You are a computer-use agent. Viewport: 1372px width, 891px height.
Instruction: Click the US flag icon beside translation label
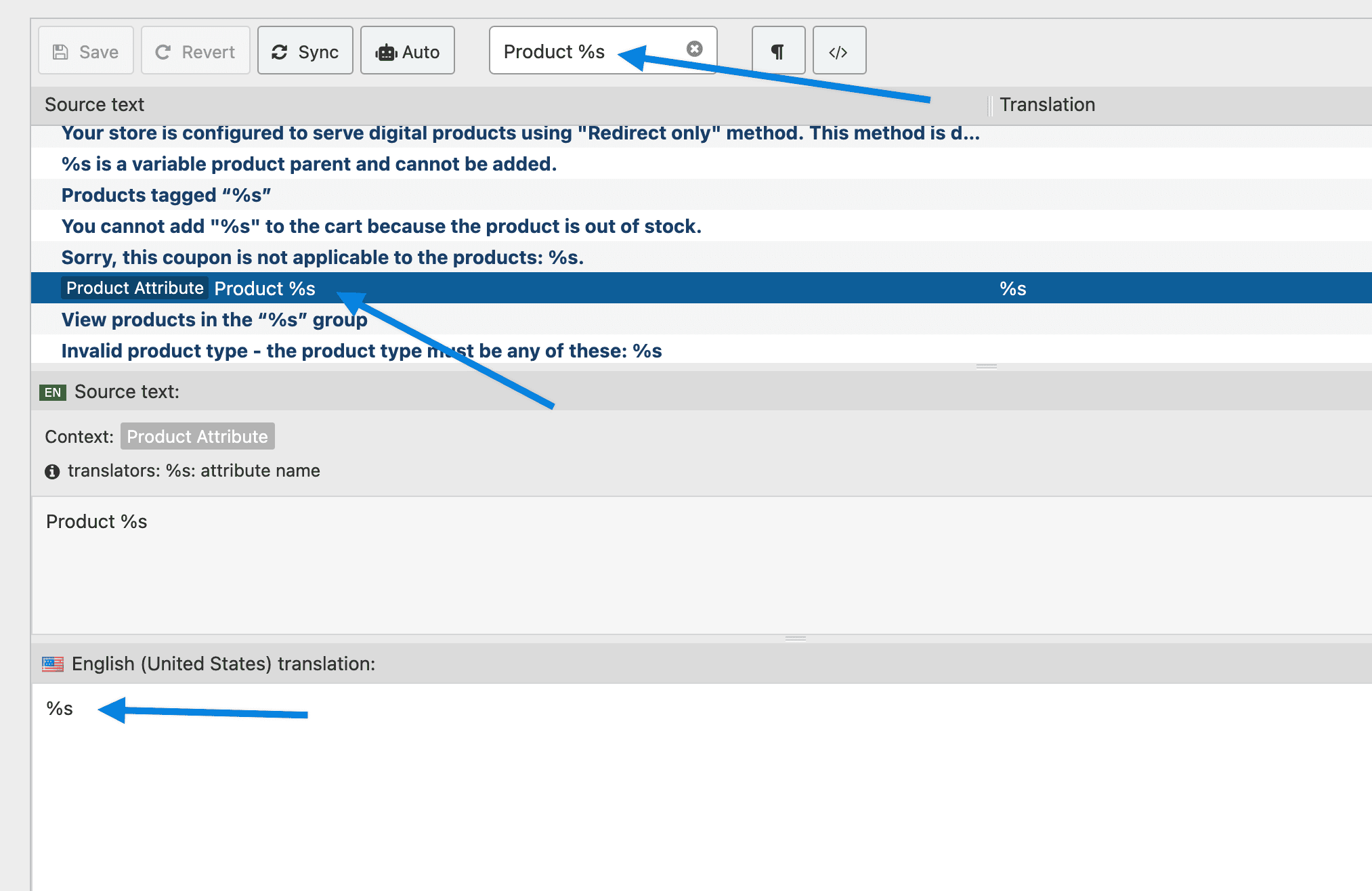click(x=53, y=664)
